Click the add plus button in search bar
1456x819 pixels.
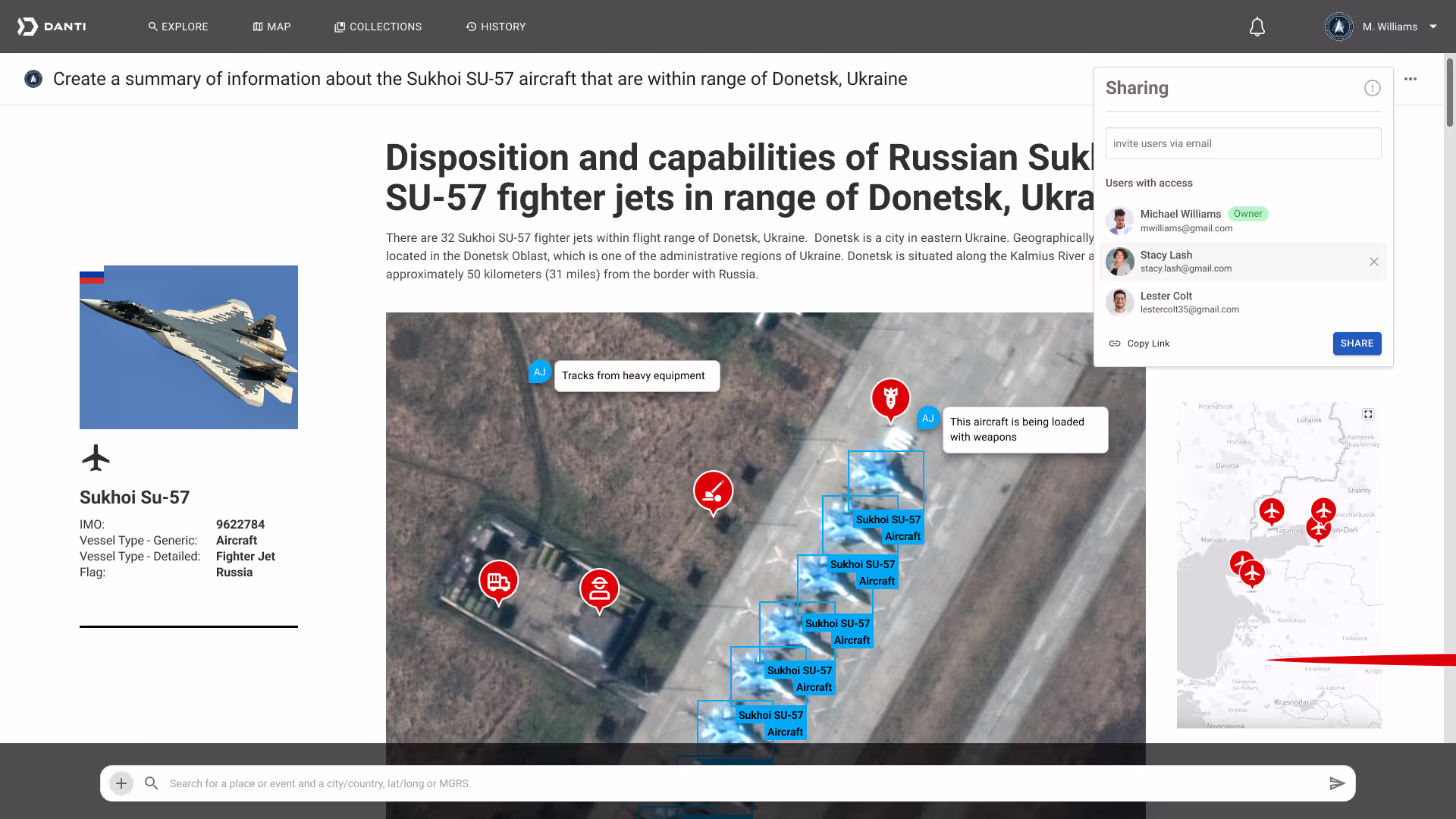[121, 783]
